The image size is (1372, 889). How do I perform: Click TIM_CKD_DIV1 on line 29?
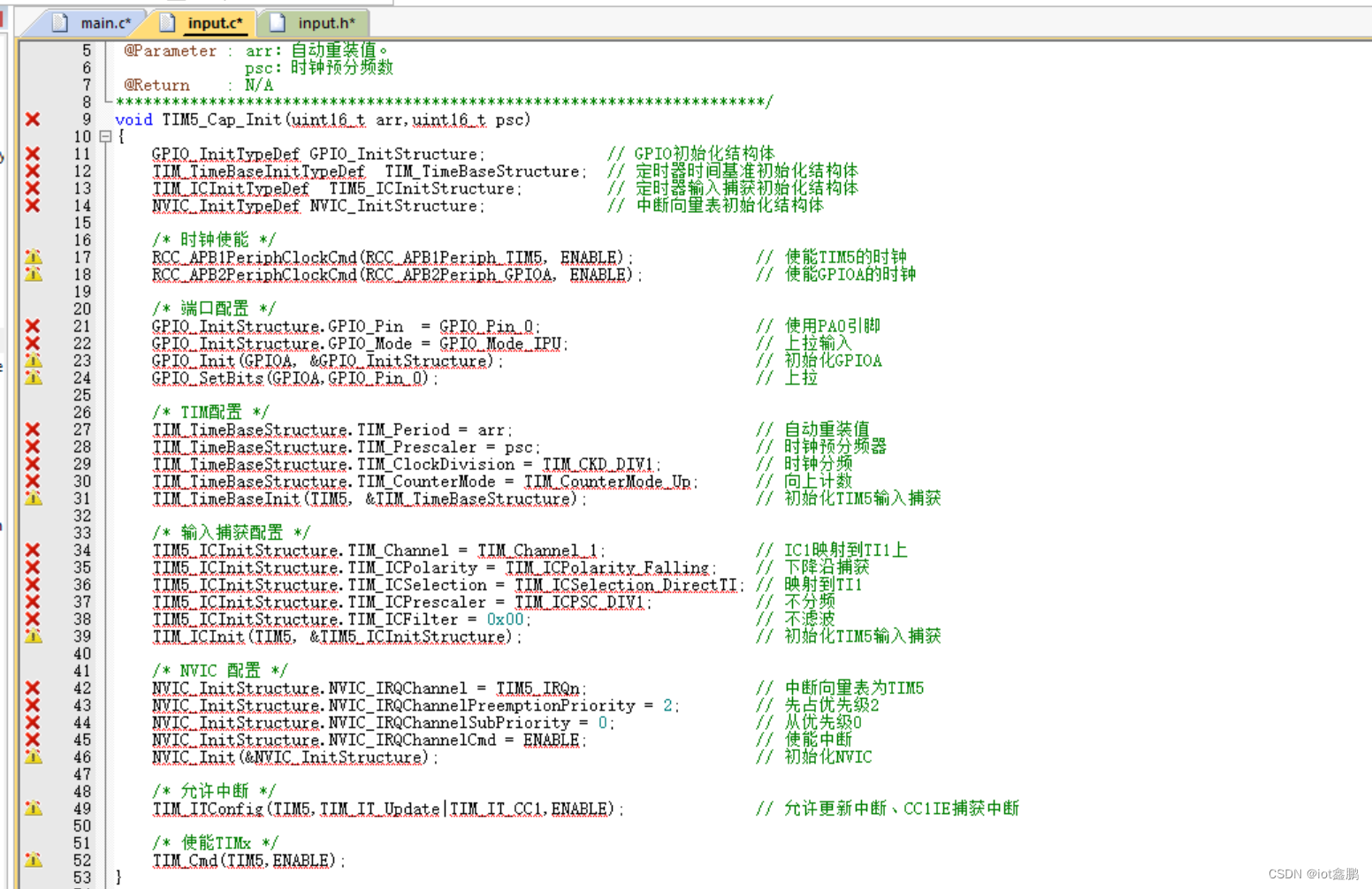click(597, 464)
